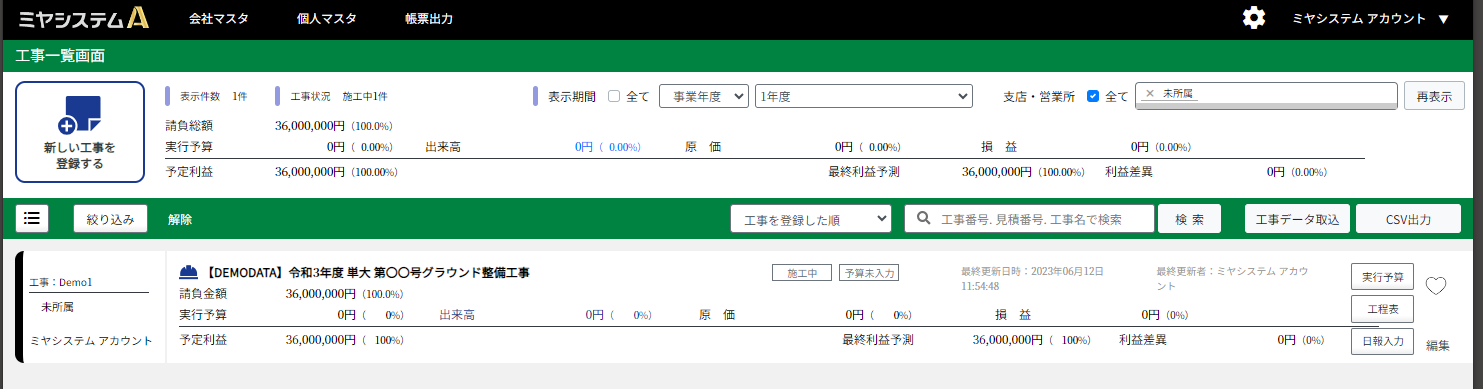Click 請負総額 36,000,000円 in summary

(x=310, y=126)
